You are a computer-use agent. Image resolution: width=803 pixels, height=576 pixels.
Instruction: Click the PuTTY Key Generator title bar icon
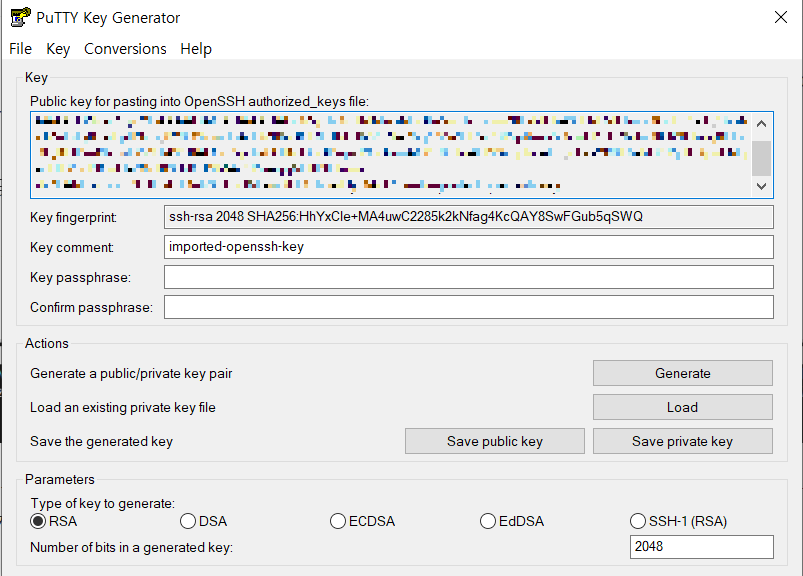[20, 17]
